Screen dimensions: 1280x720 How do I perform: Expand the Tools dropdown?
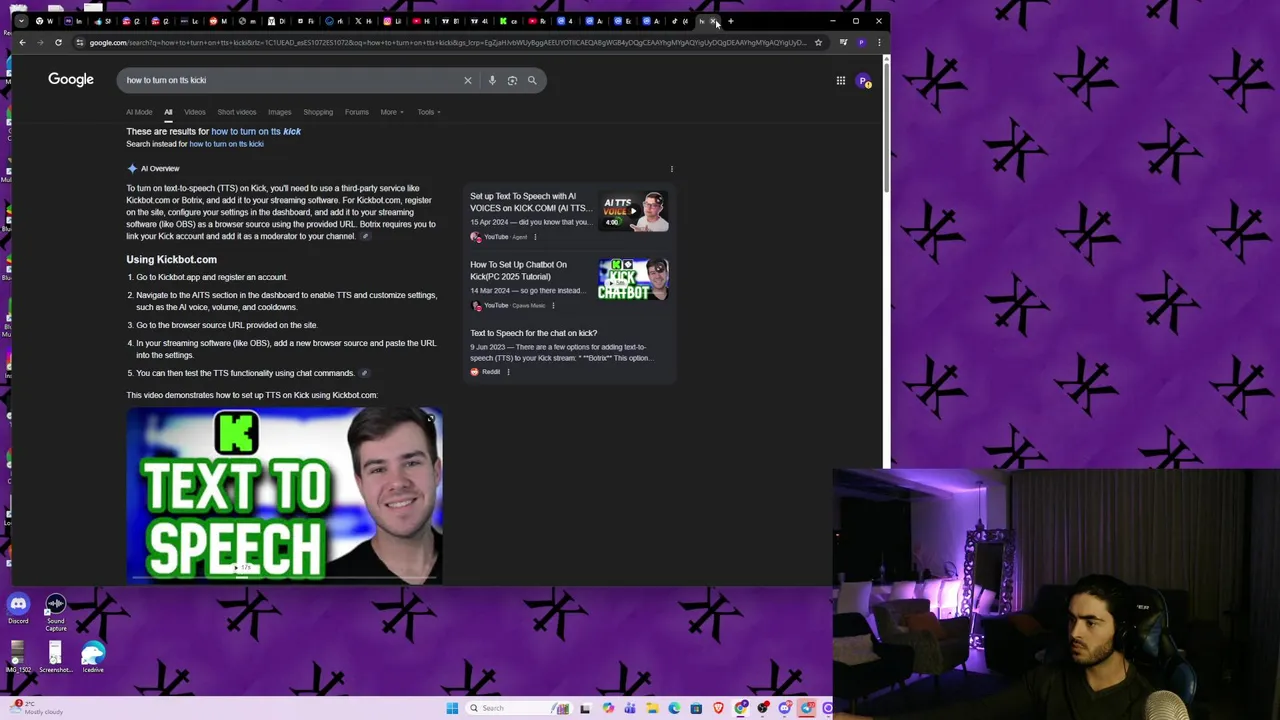[x=429, y=112]
